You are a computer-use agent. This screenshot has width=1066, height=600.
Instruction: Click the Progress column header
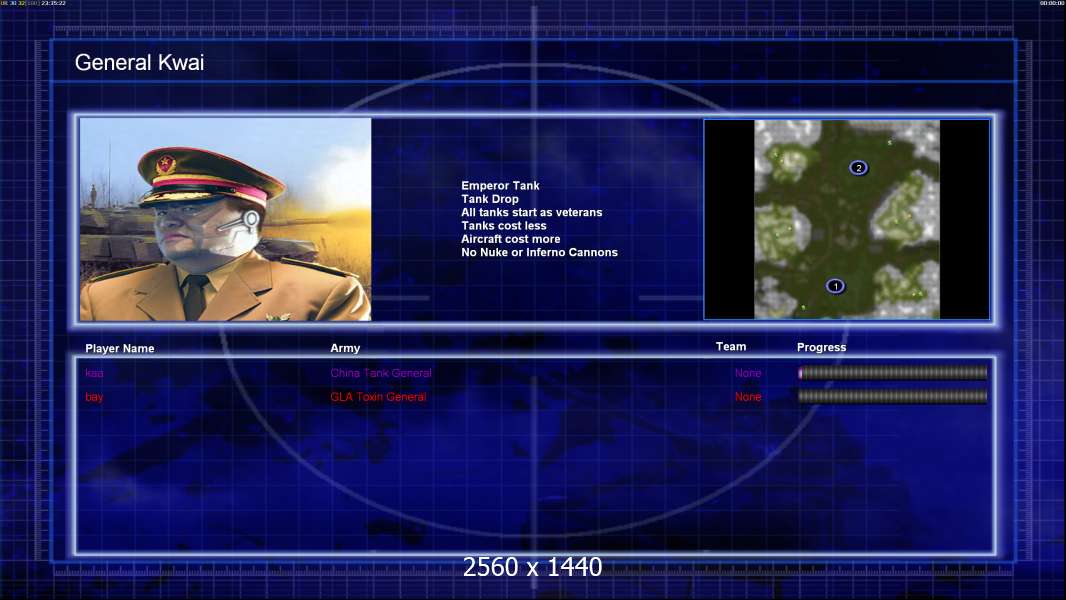821,347
